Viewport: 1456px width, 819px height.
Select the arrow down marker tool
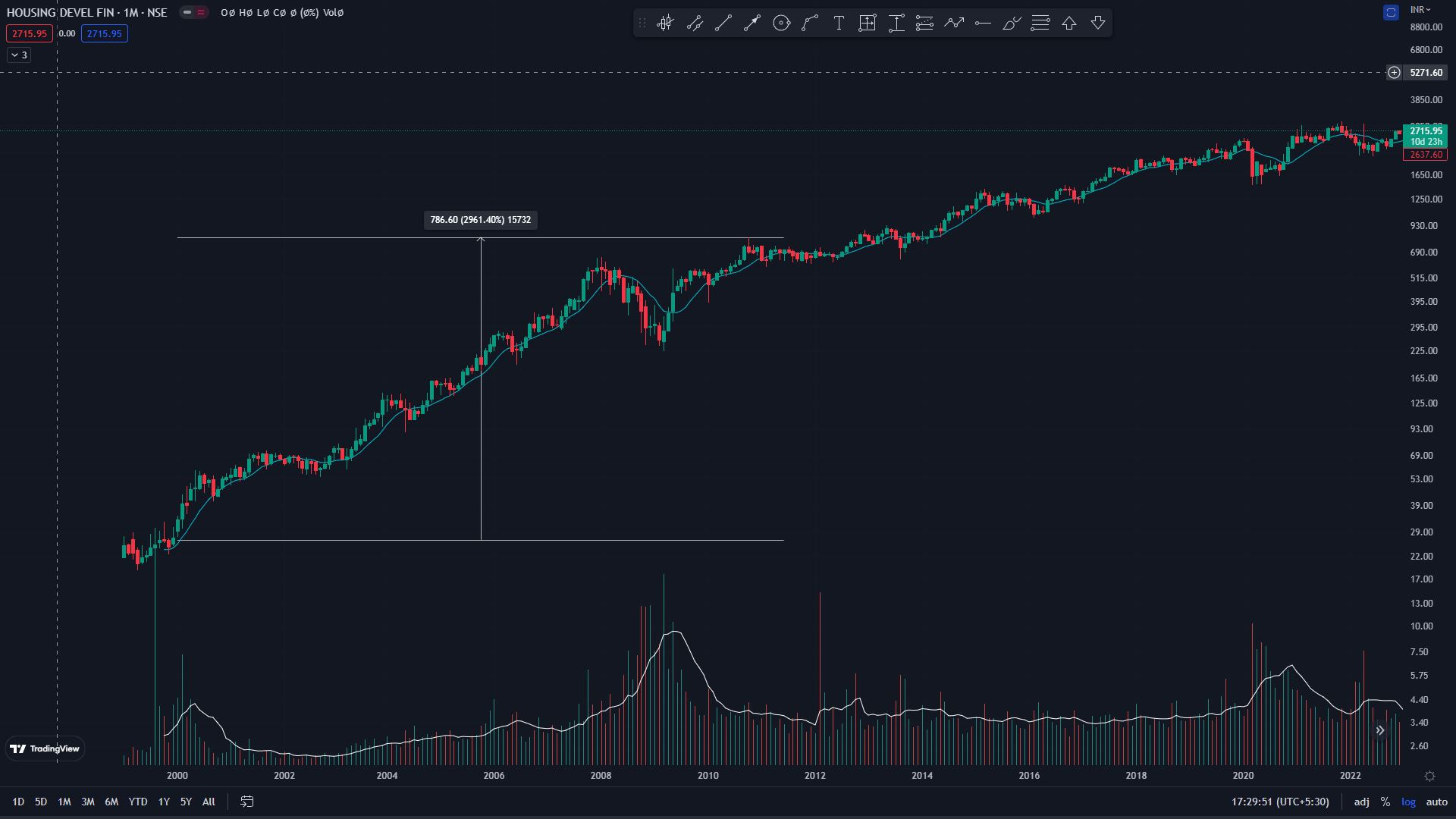click(1098, 24)
